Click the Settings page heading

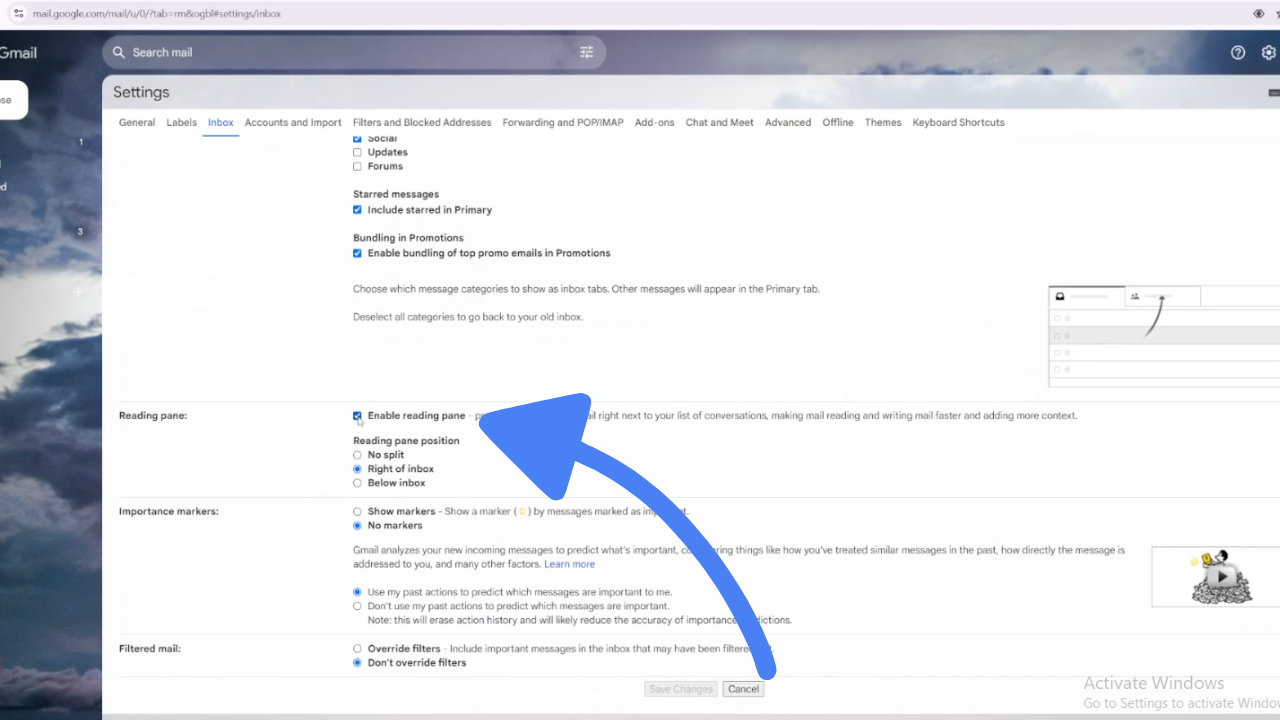pyautogui.click(x=141, y=92)
